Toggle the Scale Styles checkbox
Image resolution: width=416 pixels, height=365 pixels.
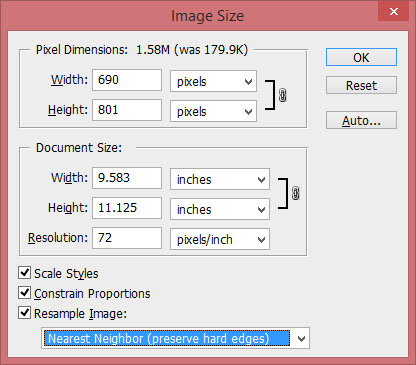(24, 273)
